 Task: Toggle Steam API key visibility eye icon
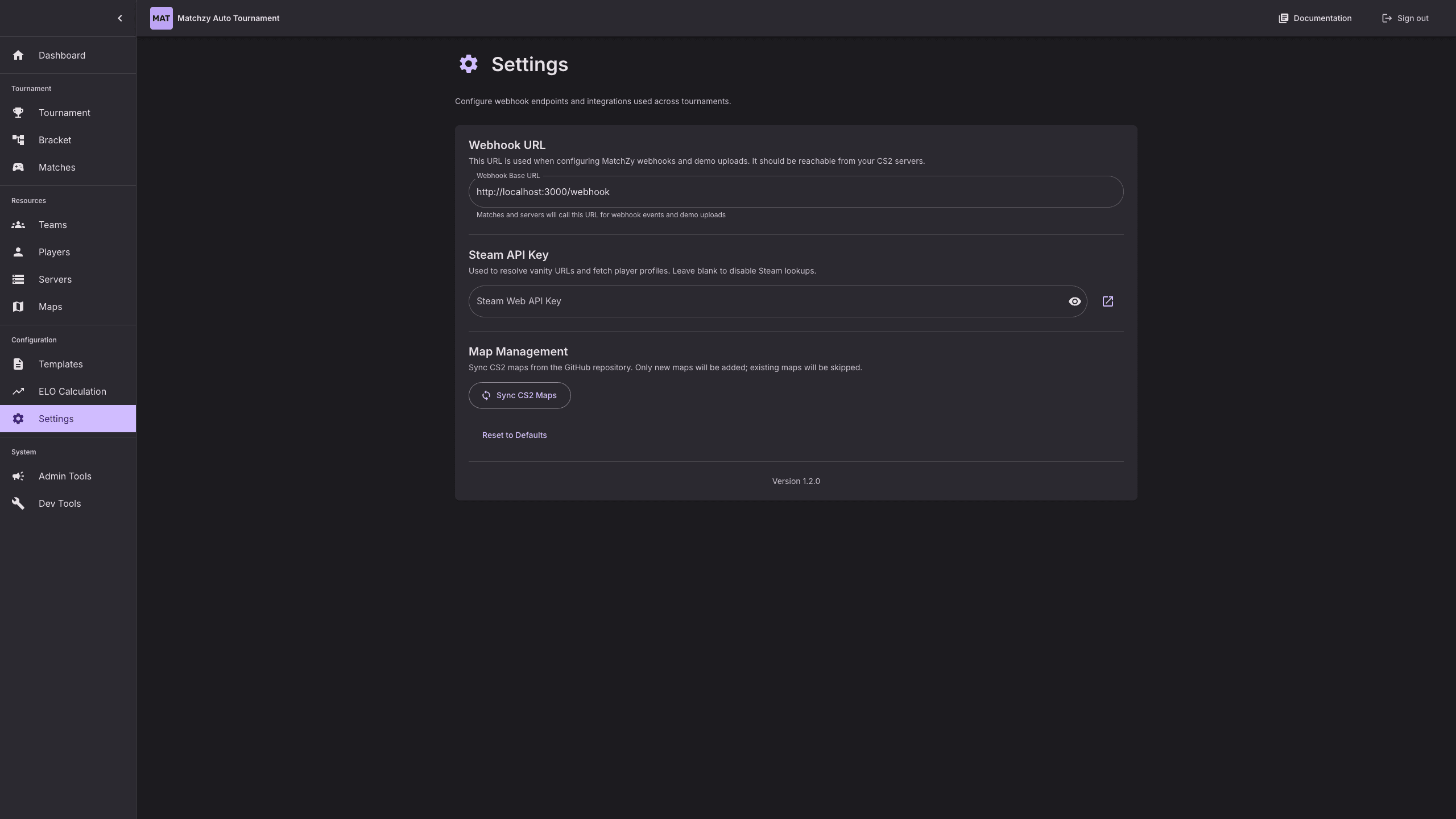tap(1074, 301)
